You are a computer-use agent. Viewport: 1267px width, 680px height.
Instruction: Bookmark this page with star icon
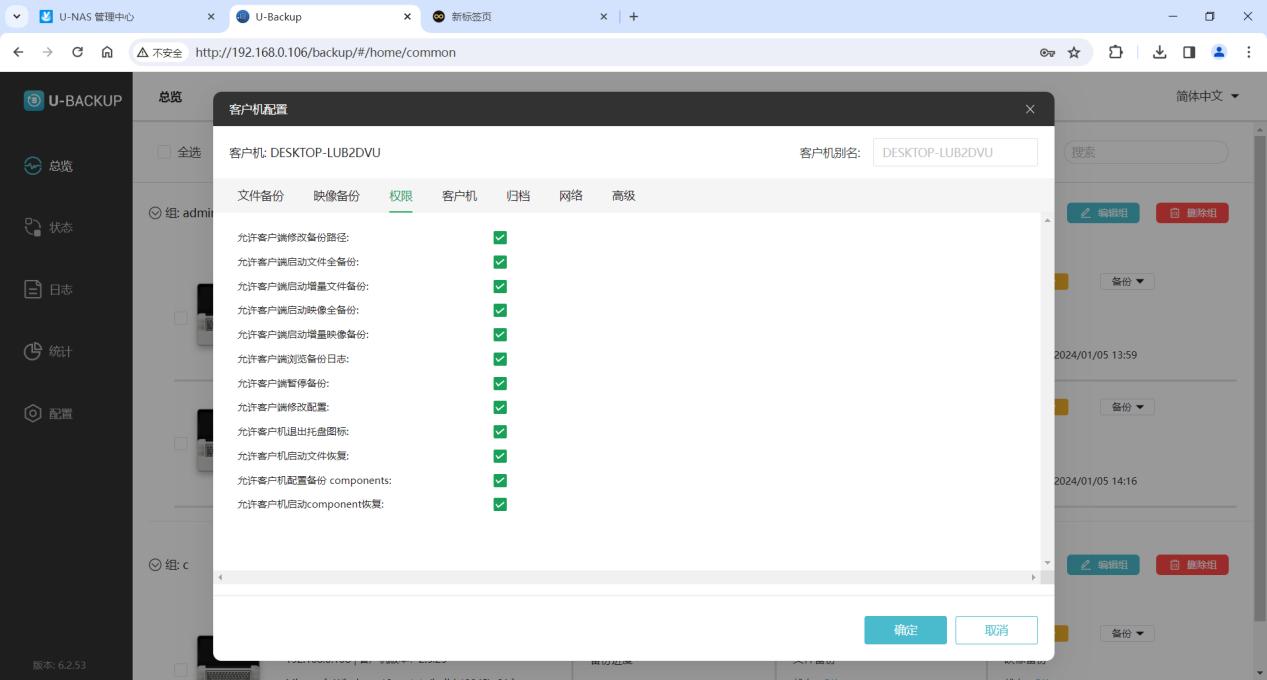pyautogui.click(x=1074, y=52)
